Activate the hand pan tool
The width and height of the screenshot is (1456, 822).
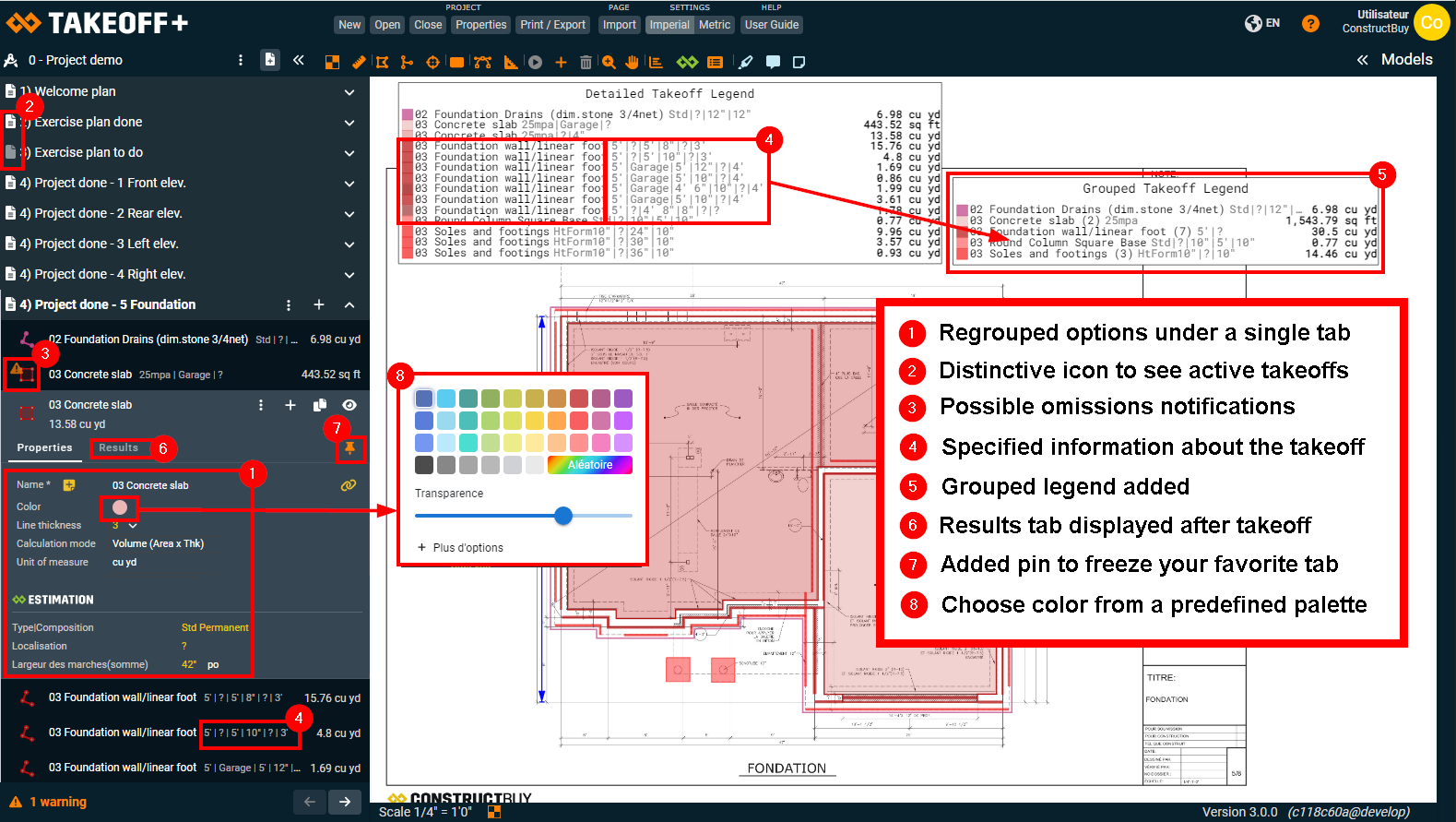(x=633, y=62)
